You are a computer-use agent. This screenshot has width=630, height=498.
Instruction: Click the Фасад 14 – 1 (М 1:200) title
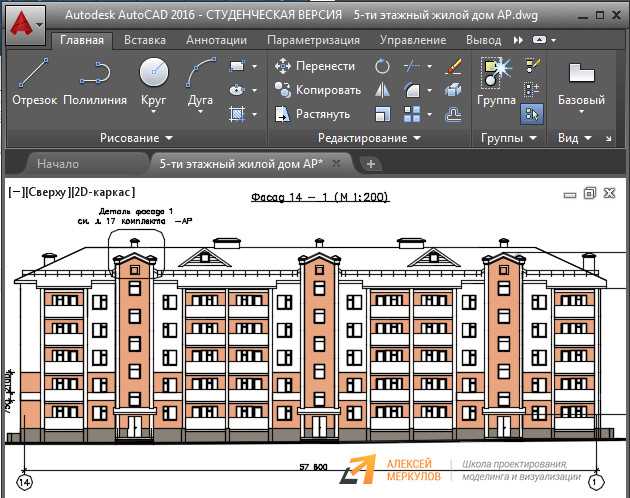coord(320,197)
